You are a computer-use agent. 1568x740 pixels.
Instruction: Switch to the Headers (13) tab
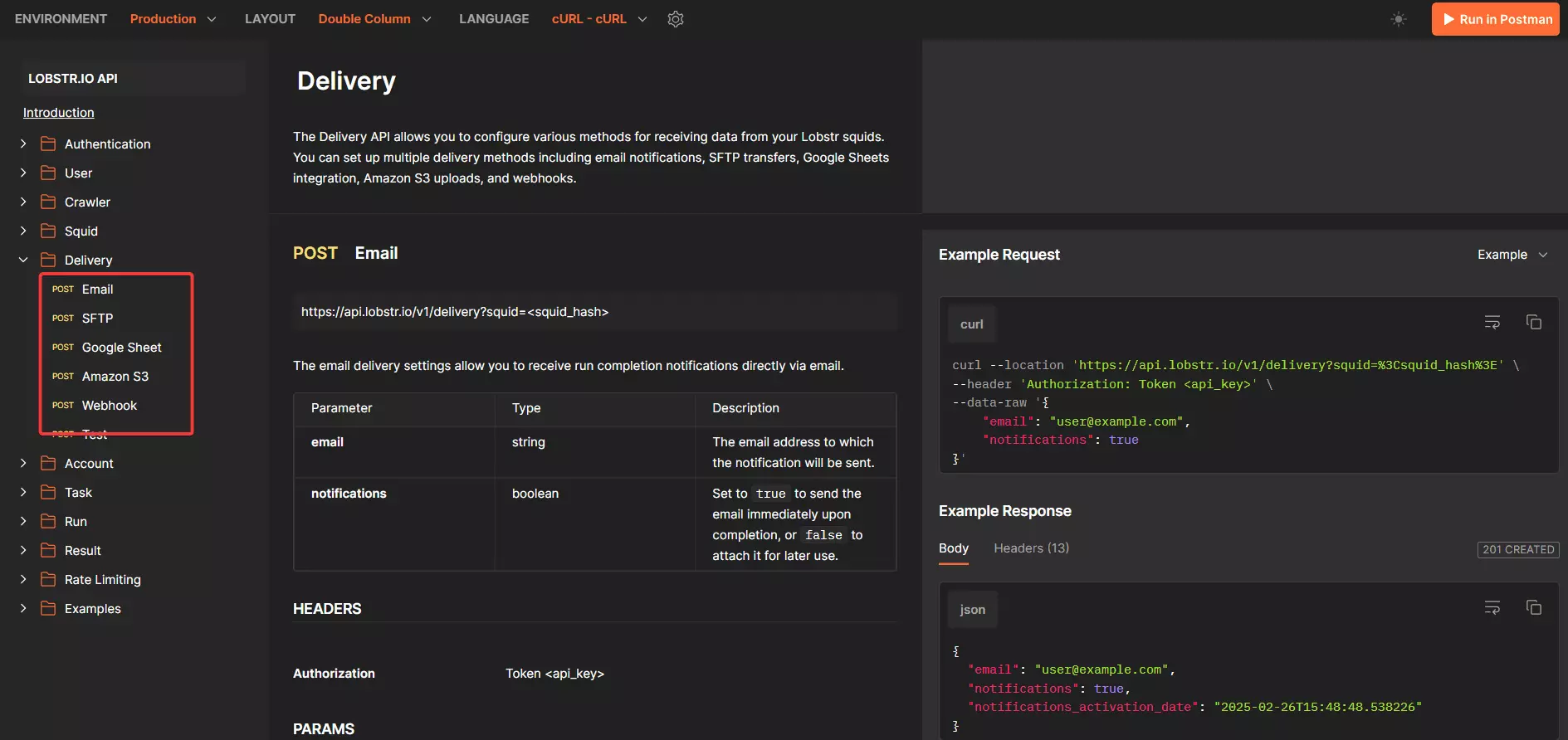click(1031, 548)
